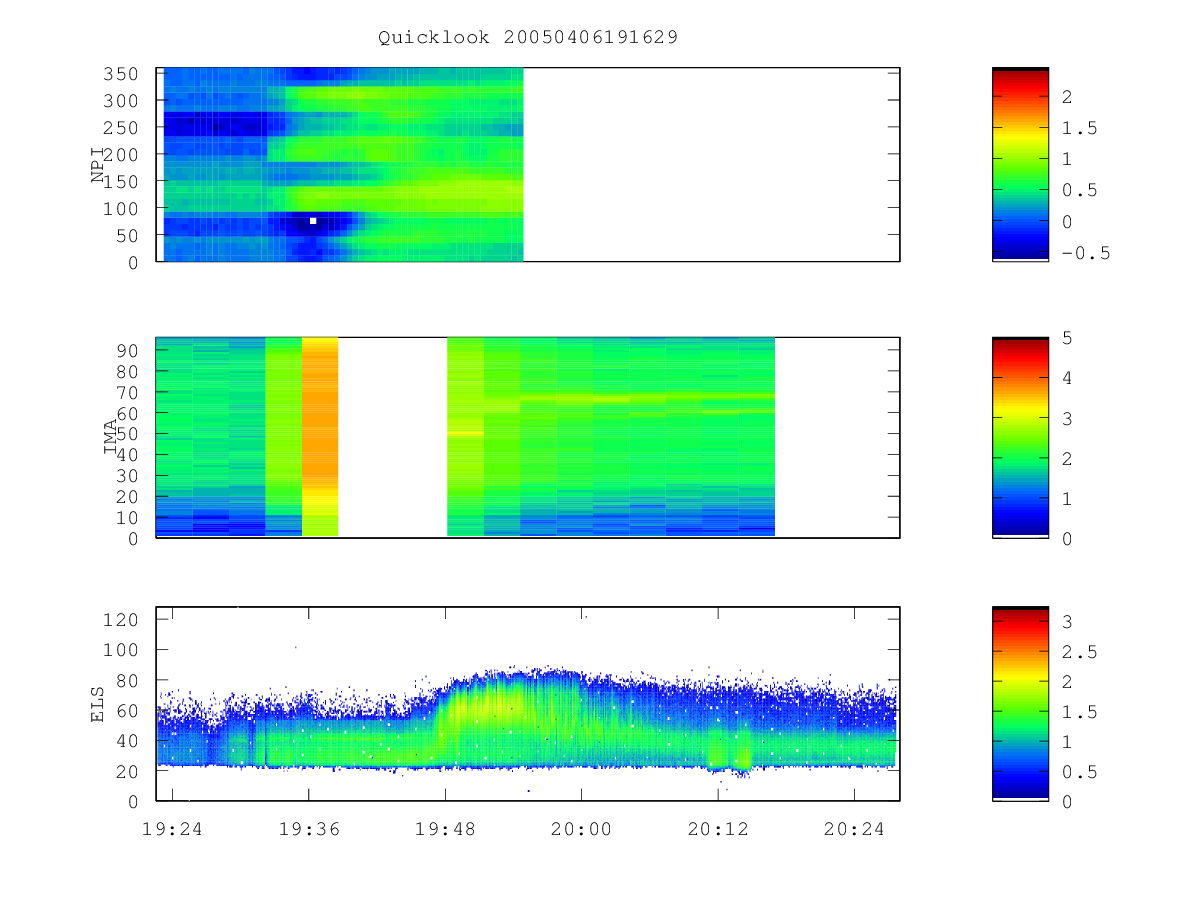The width and height of the screenshot is (1200, 900).
Task: Click the 20:12 time tick label
Action: click(718, 828)
